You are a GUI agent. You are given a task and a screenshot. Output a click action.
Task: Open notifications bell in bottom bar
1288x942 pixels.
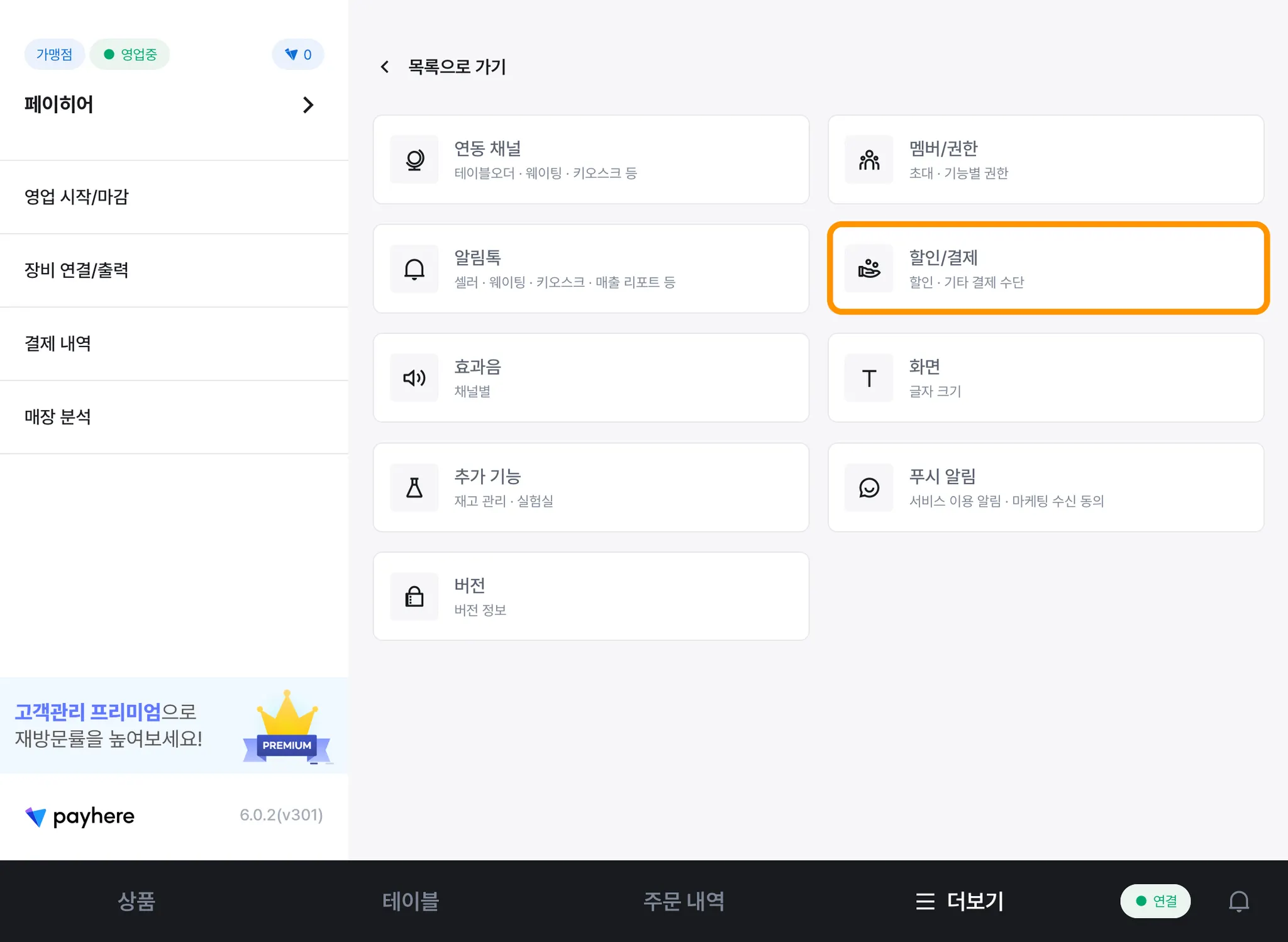1238,901
